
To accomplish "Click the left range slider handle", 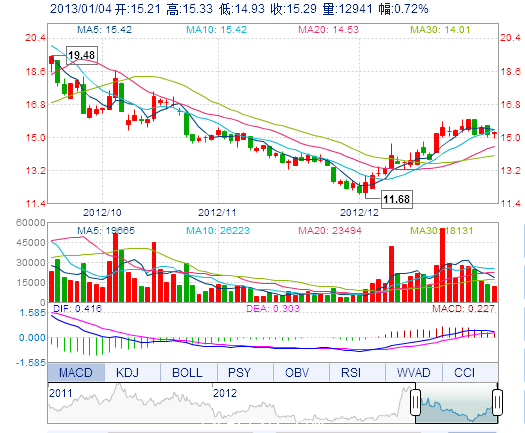I will [416, 402].
